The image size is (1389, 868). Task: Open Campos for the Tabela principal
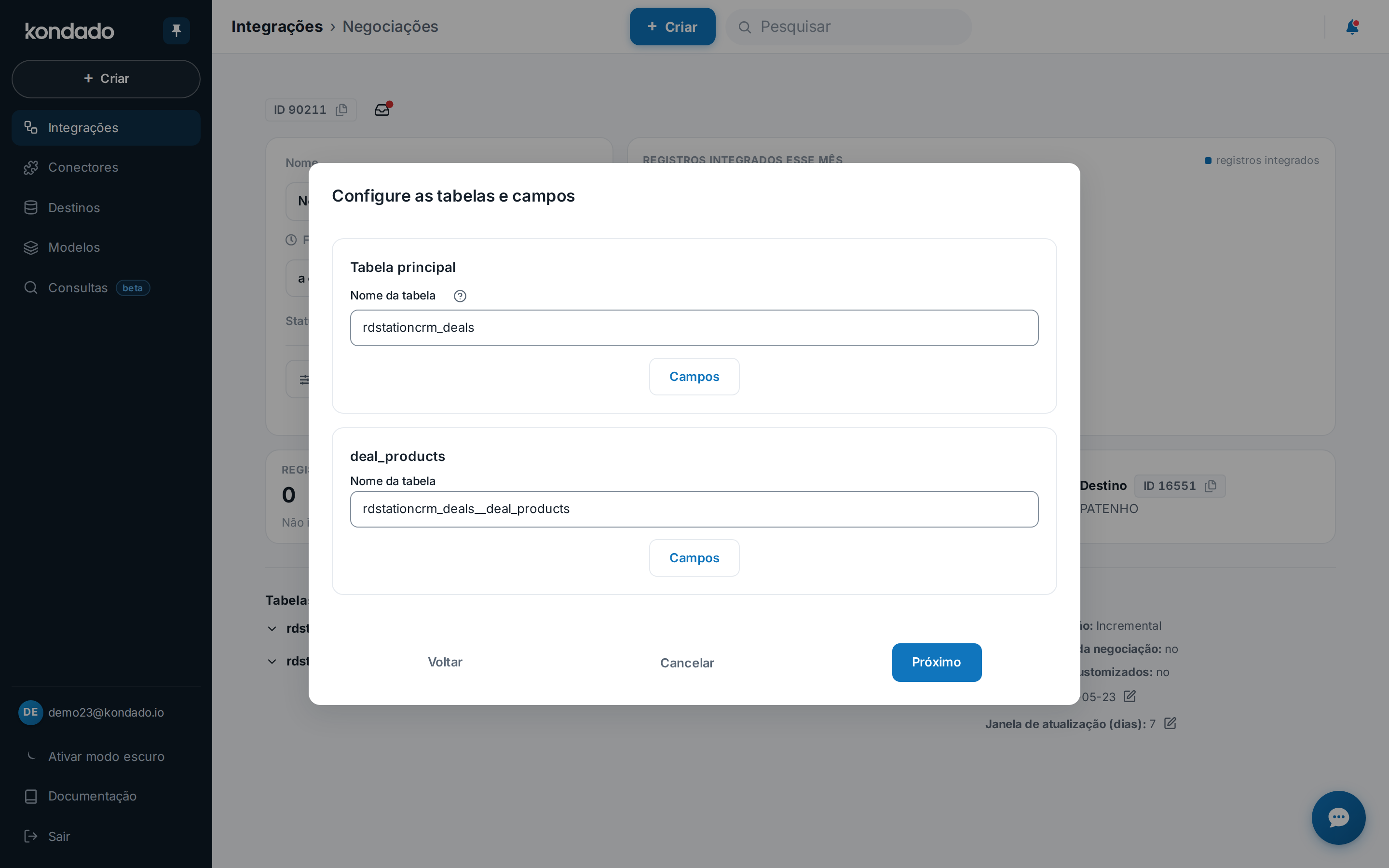[x=694, y=377]
